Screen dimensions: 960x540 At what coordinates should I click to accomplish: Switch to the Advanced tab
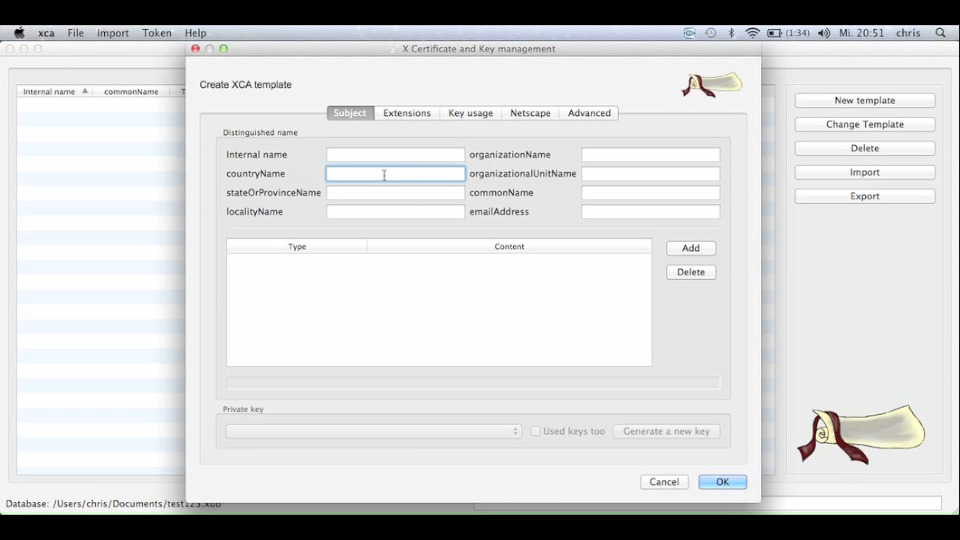[x=589, y=113]
